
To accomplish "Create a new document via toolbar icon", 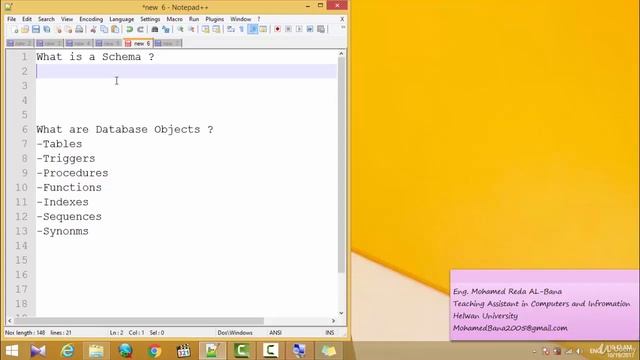I will 16,29.
